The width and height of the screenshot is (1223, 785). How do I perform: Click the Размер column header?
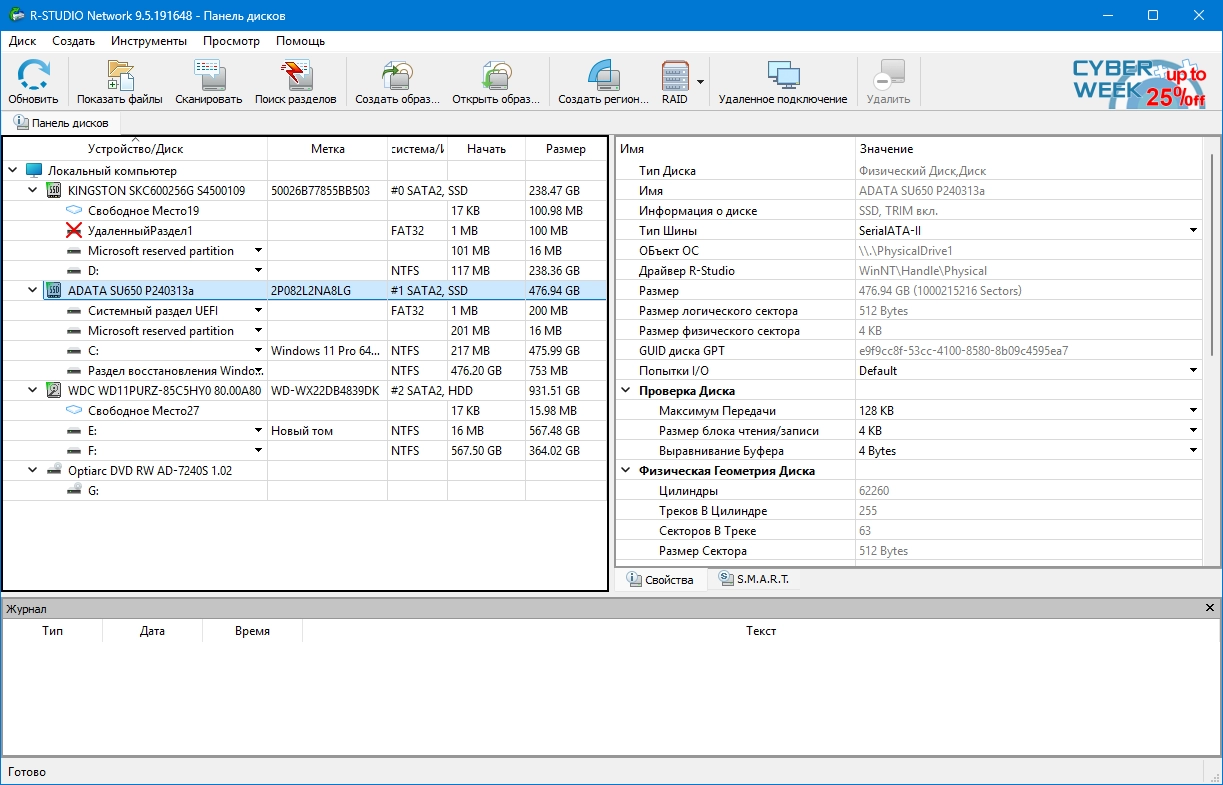click(565, 149)
